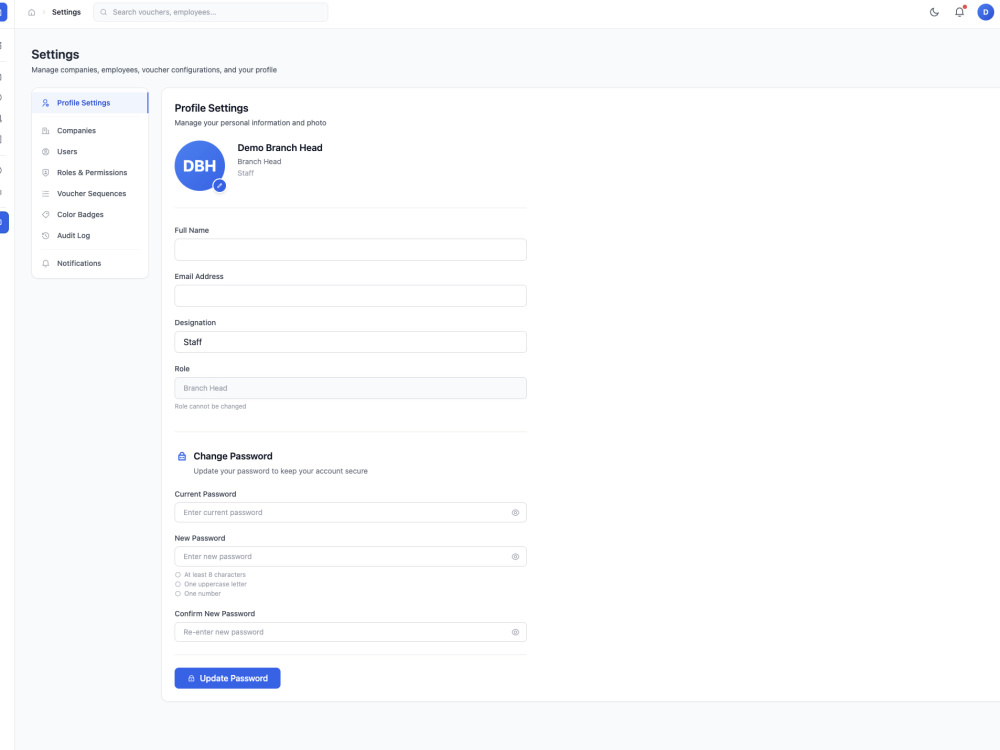This screenshot has width=1000, height=750.
Task: Open Notifications settings section
Action: pyautogui.click(x=90, y=263)
